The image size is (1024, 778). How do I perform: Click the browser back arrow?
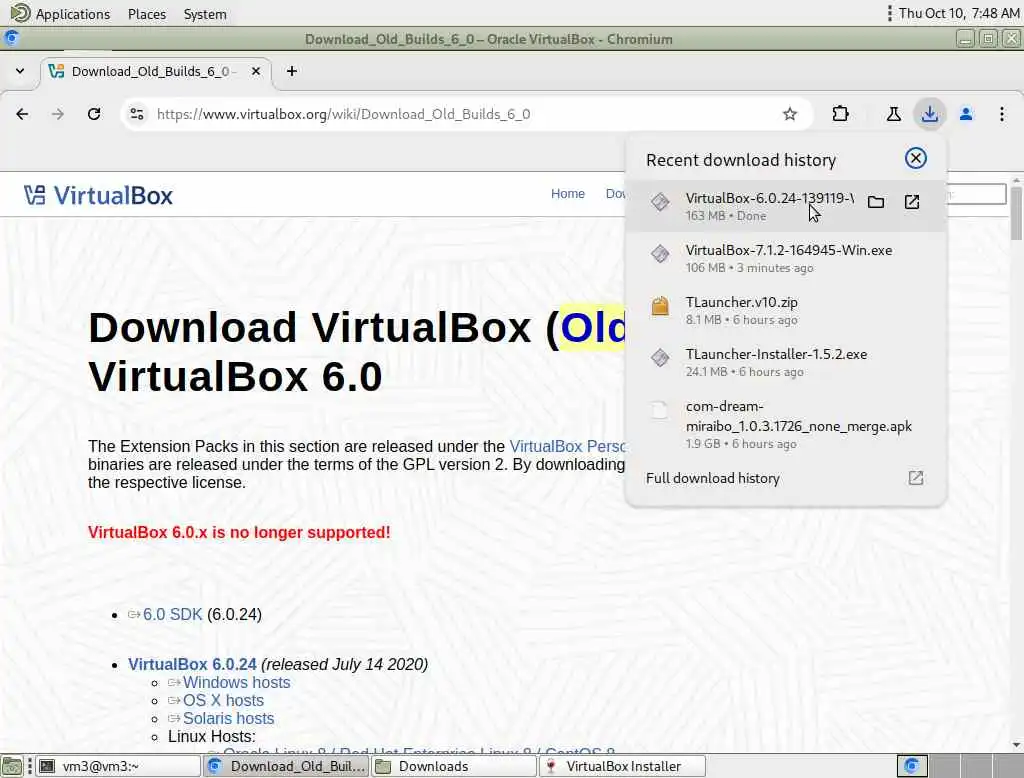click(x=22, y=114)
